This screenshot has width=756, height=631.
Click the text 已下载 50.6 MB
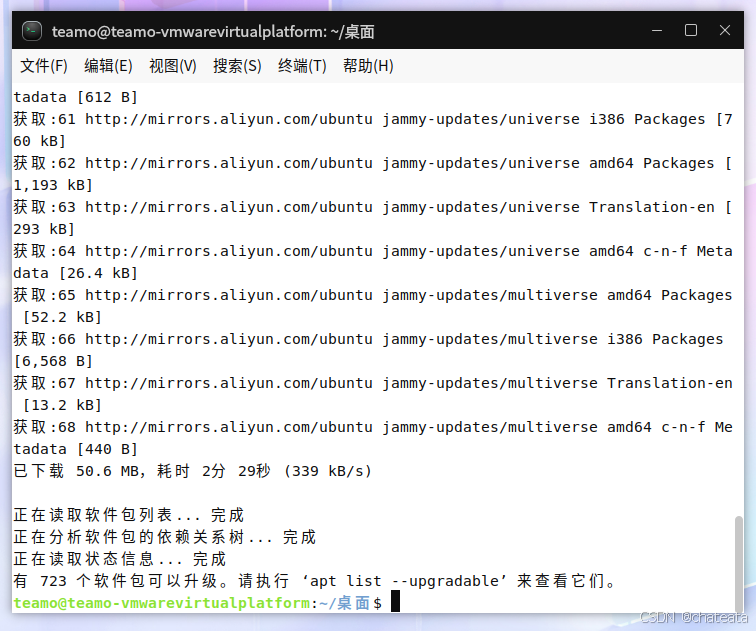[79, 471]
